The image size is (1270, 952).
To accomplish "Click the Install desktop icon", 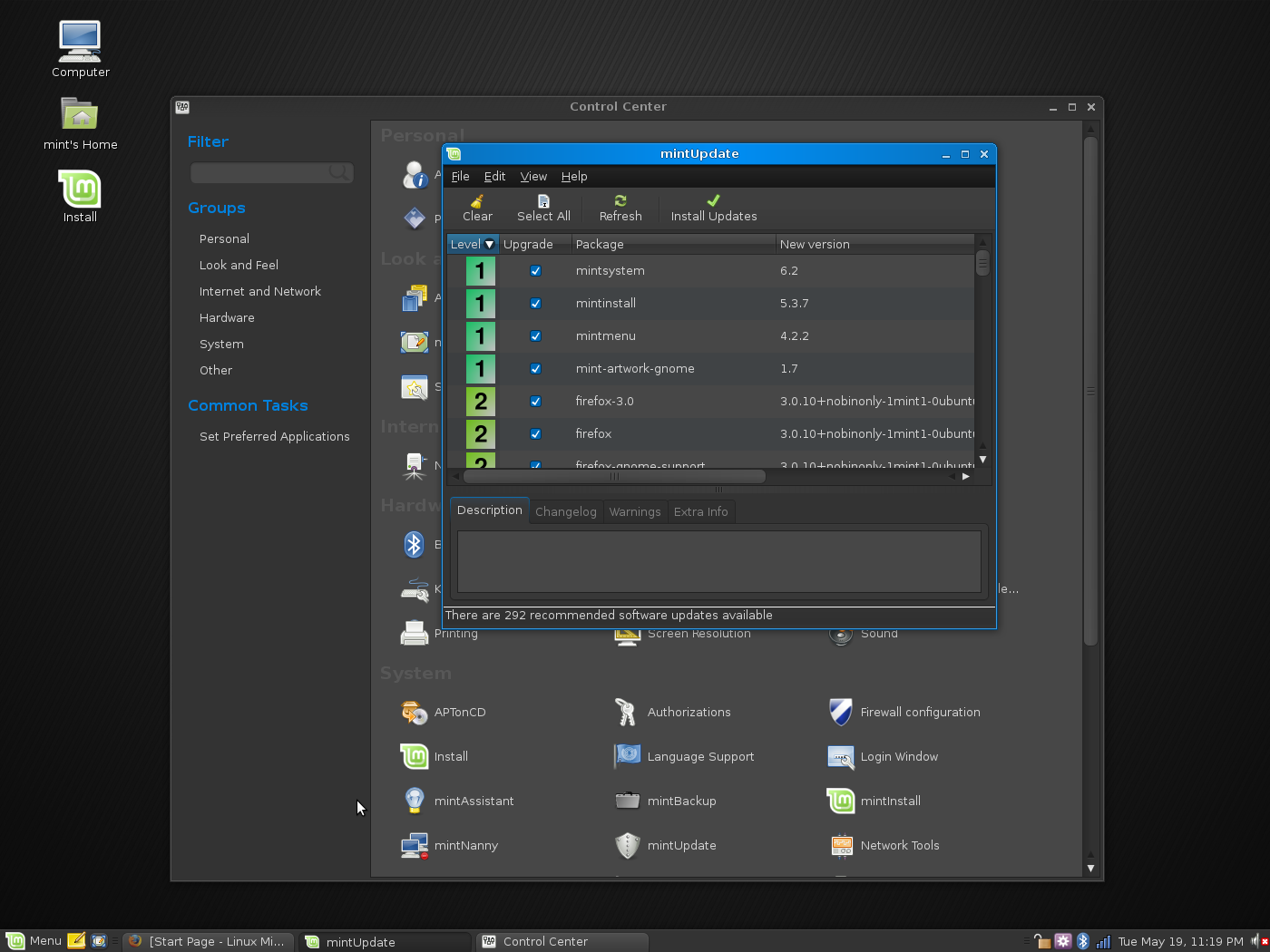I will (x=80, y=196).
